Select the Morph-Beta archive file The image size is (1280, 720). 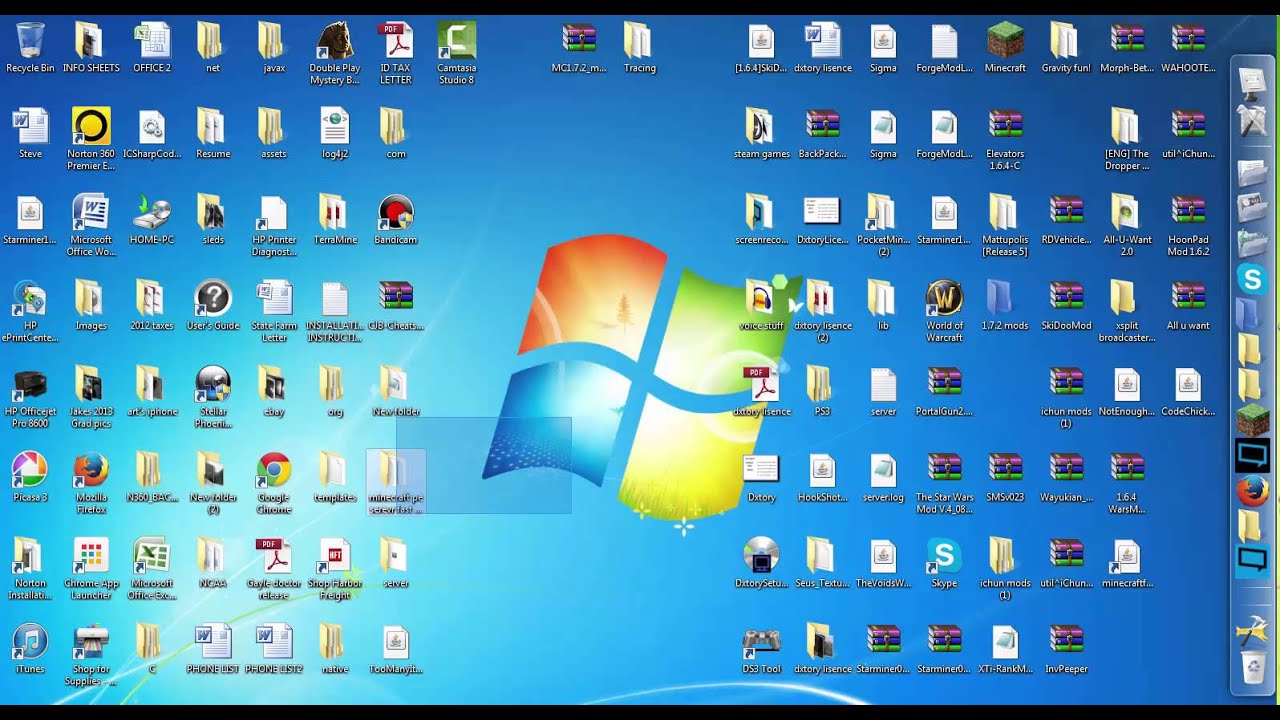(1127, 48)
